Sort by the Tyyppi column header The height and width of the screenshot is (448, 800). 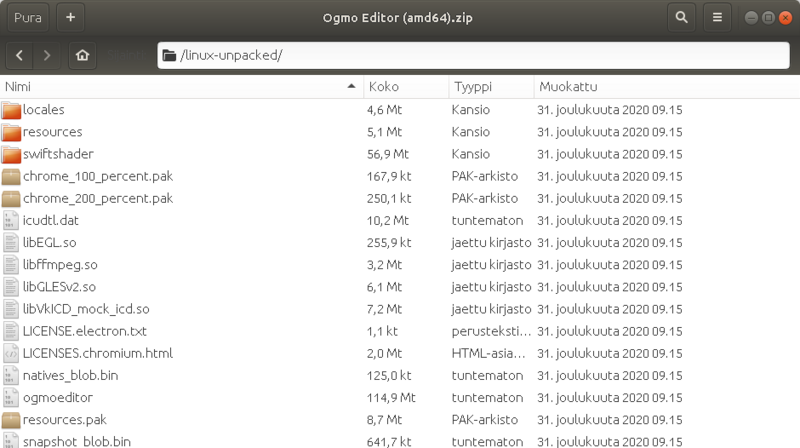[x=488, y=87]
